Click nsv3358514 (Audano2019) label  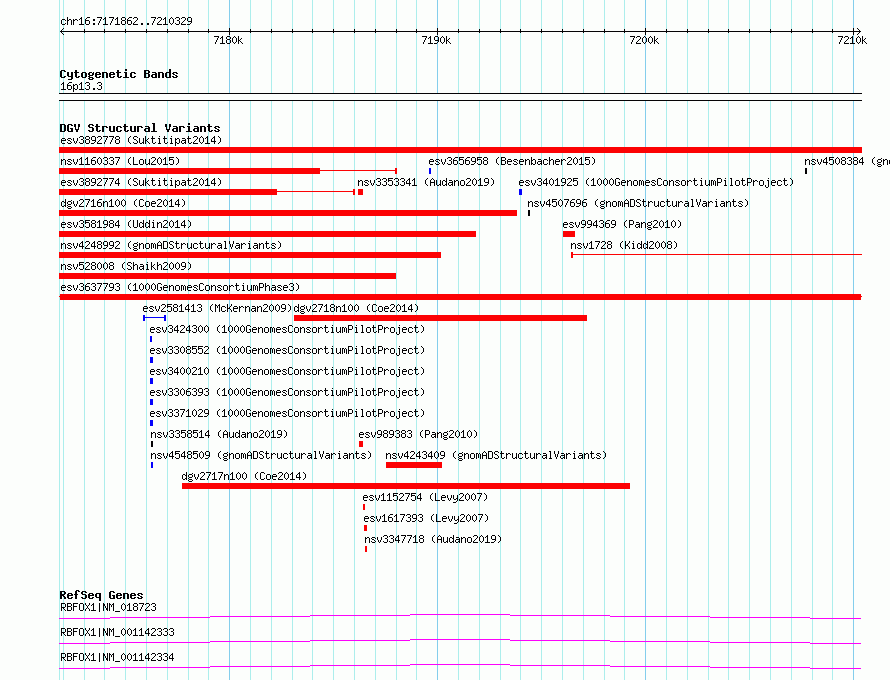click(219, 434)
